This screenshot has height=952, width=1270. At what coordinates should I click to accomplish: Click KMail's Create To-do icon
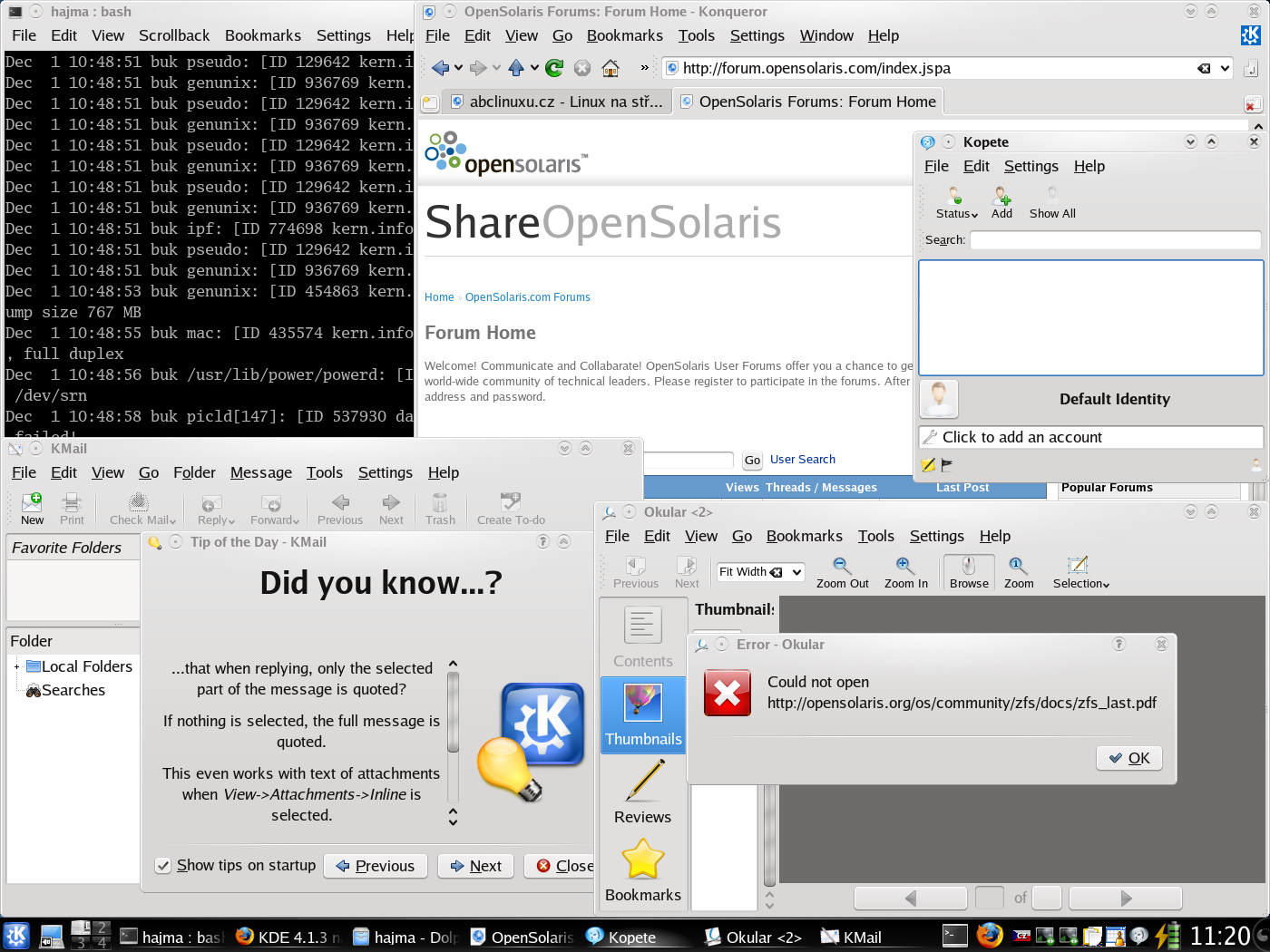pos(511,509)
